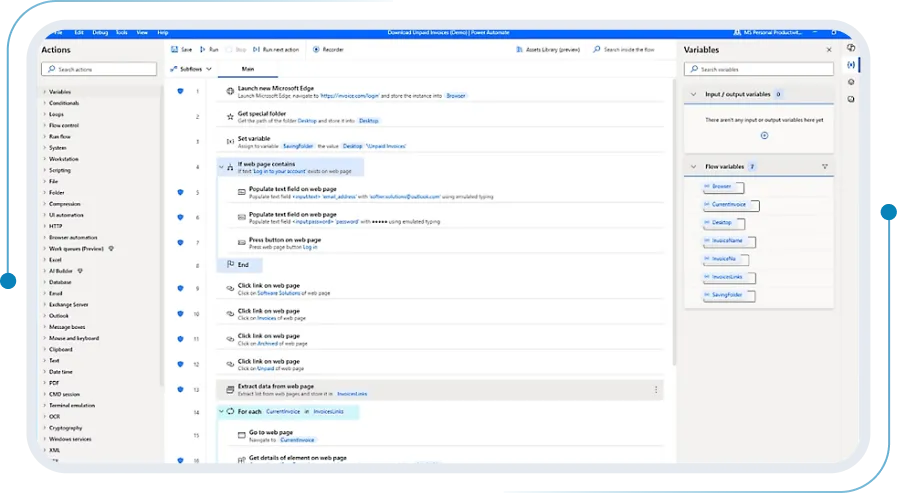Collapse the If web page contains block
The width and height of the screenshot is (897, 493).
pos(221,167)
